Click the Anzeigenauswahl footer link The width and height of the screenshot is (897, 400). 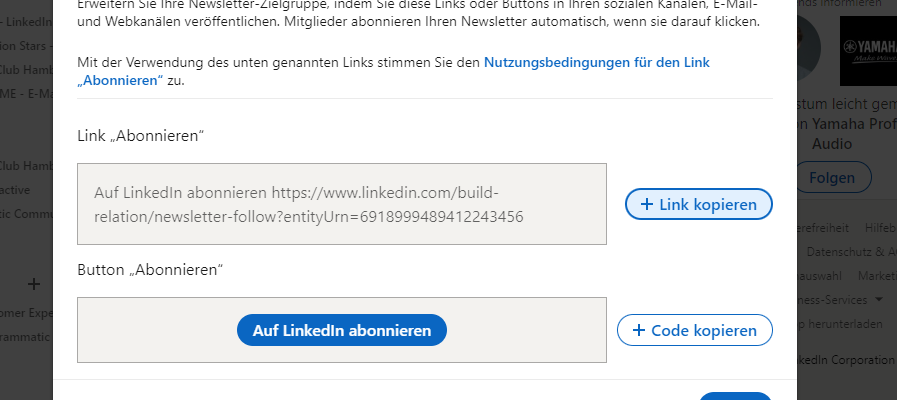818,275
